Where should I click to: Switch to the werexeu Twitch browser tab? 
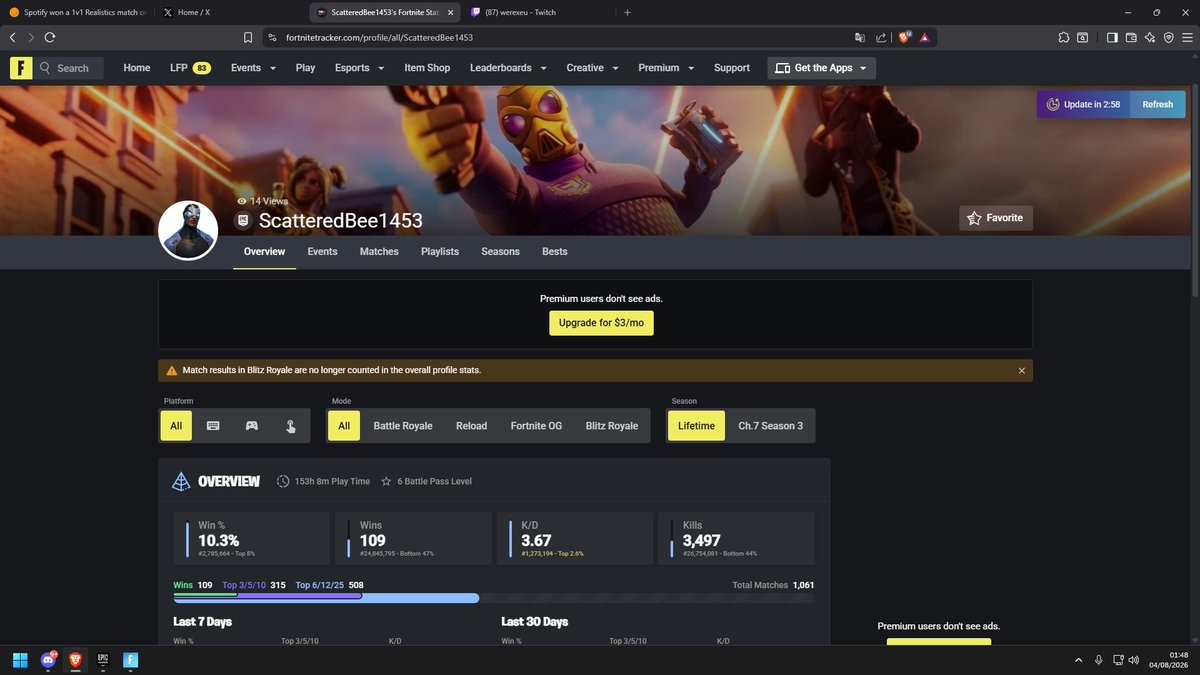pyautogui.click(x=538, y=12)
